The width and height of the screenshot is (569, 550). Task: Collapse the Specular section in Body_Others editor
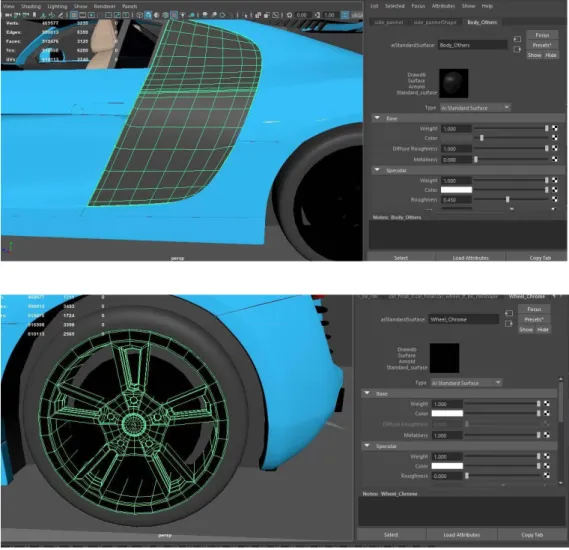377,170
